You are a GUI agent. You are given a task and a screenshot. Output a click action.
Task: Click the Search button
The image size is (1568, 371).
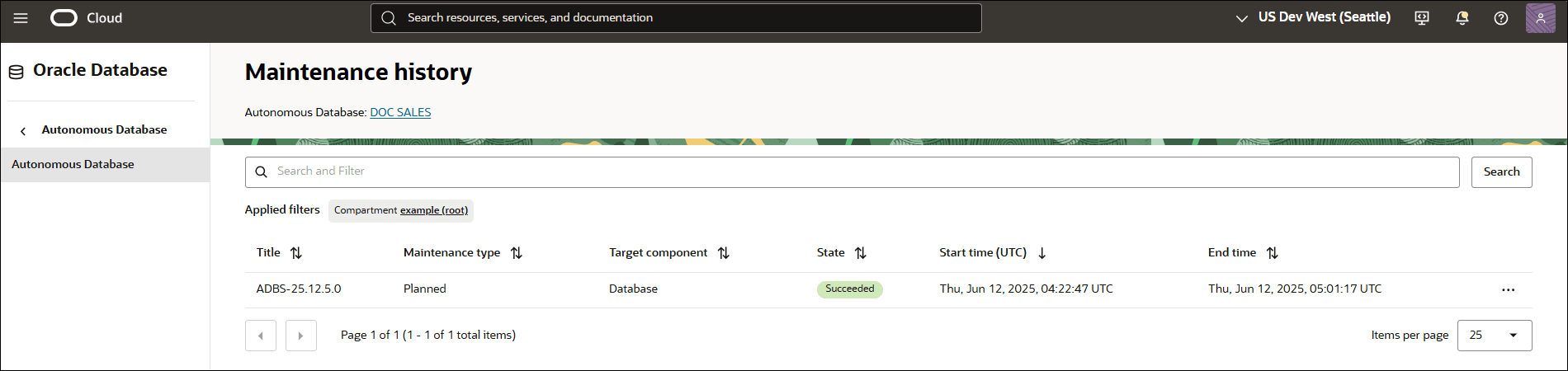[1501, 172]
